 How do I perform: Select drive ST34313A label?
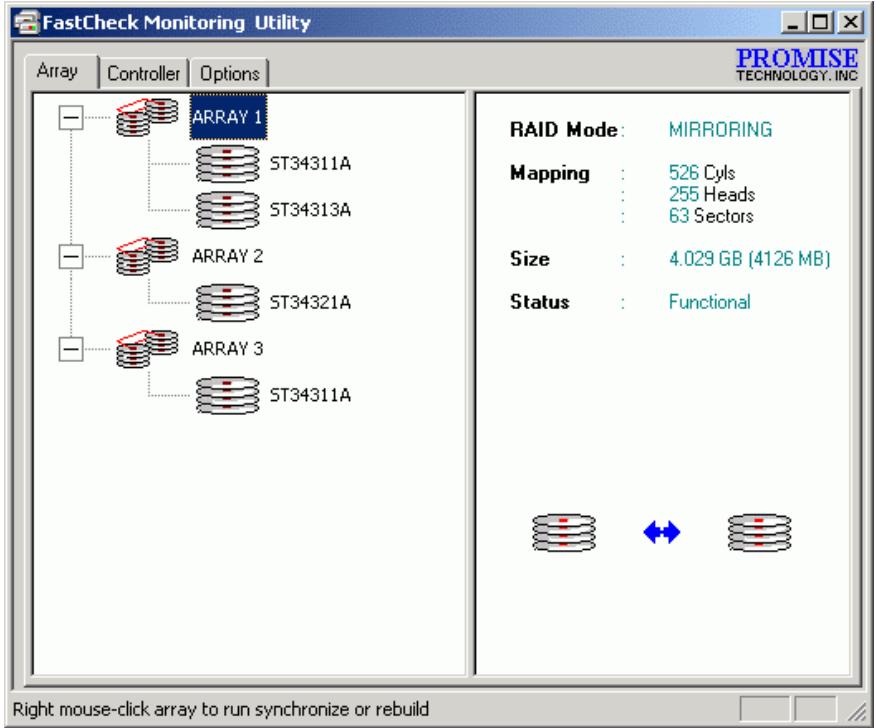310,210
